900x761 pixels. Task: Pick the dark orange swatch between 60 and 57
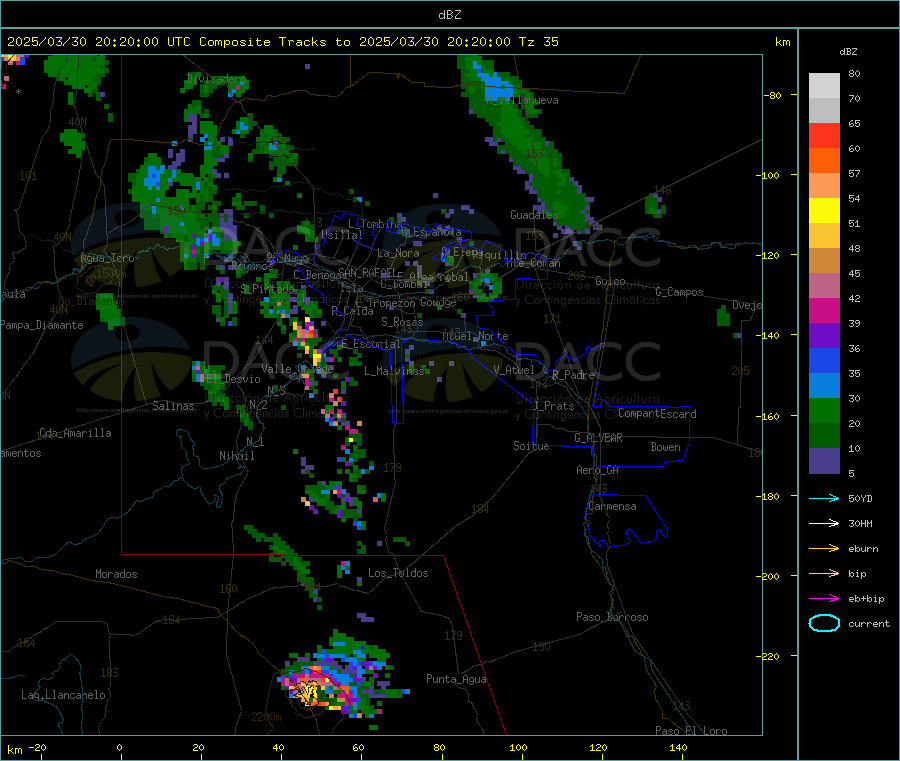tap(824, 161)
